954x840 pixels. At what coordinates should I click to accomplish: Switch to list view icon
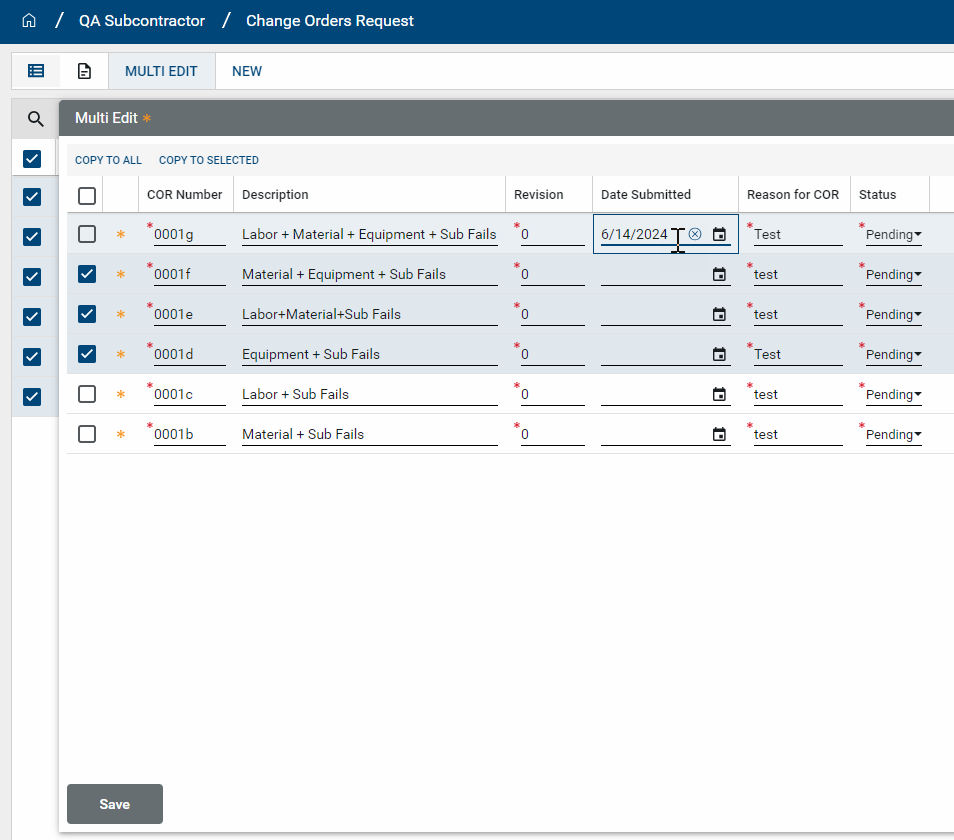coord(36,71)
